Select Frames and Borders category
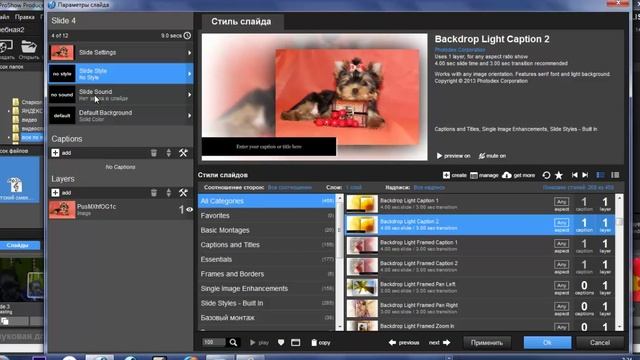 pyautogui.click(x=267, y=274)
